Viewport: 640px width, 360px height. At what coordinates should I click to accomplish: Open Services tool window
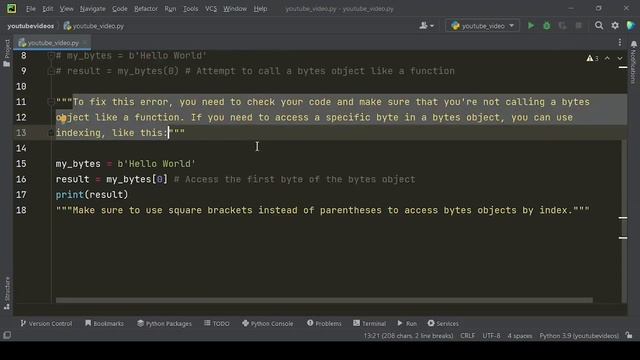tap(443, 323)
